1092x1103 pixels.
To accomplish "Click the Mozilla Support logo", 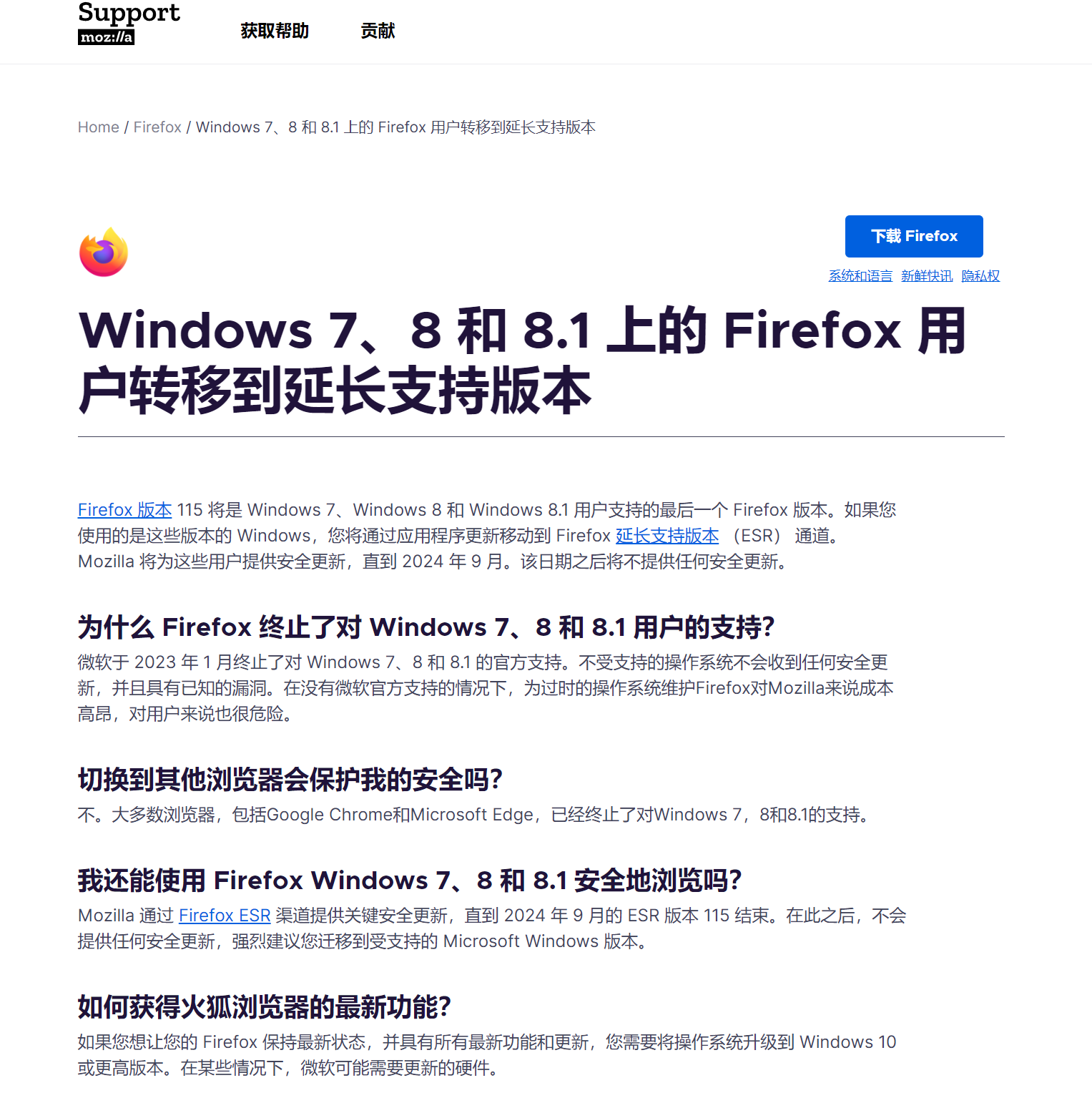I will [x=129, y=23].
